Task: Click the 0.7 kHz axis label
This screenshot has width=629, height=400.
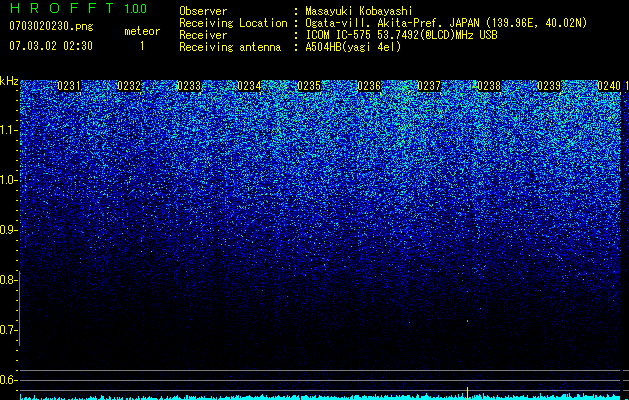Action: (8, 330)
